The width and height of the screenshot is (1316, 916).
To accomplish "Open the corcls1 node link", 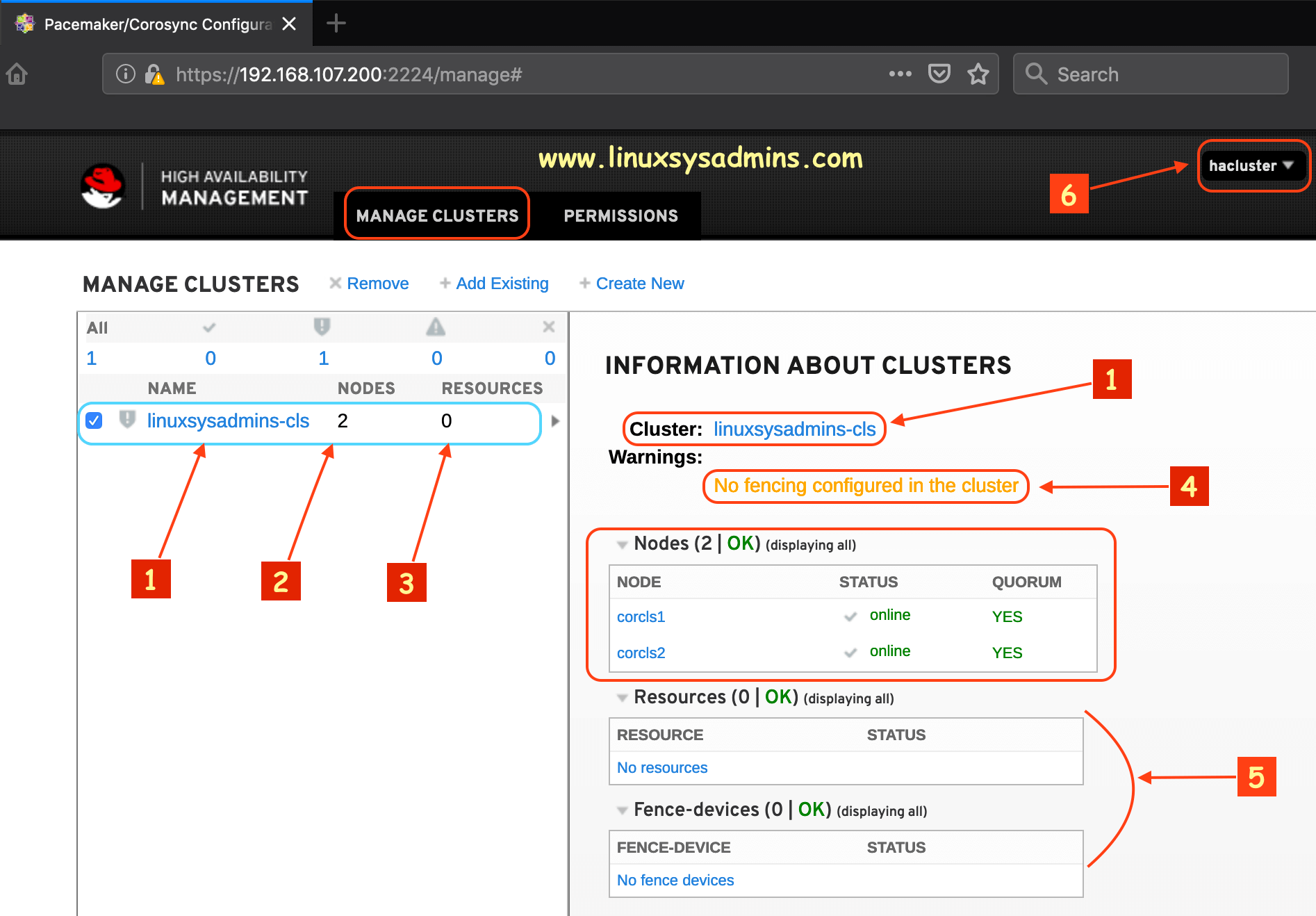I will pyautogui.click(x=641, y=617).
